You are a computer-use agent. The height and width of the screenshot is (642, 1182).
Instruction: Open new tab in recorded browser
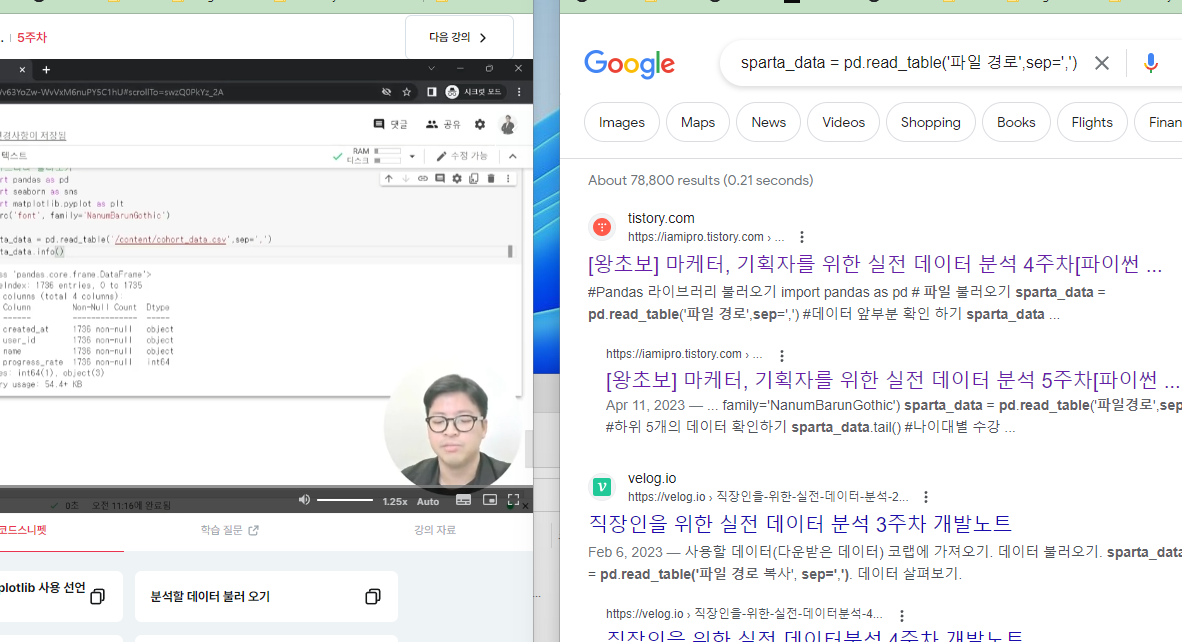pyautogui.click(x=46, y=69)
